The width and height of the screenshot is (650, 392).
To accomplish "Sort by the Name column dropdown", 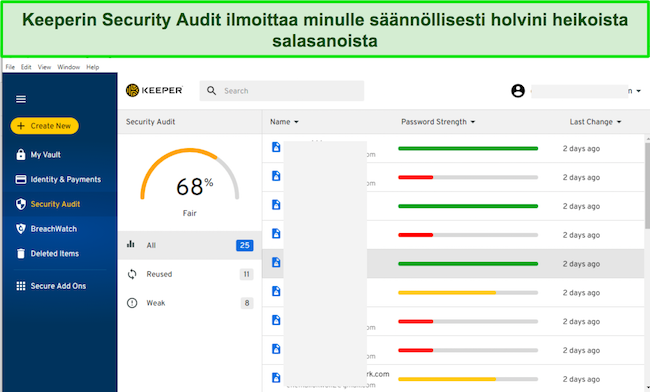I will pyautogui.click(x=284, y=122).
